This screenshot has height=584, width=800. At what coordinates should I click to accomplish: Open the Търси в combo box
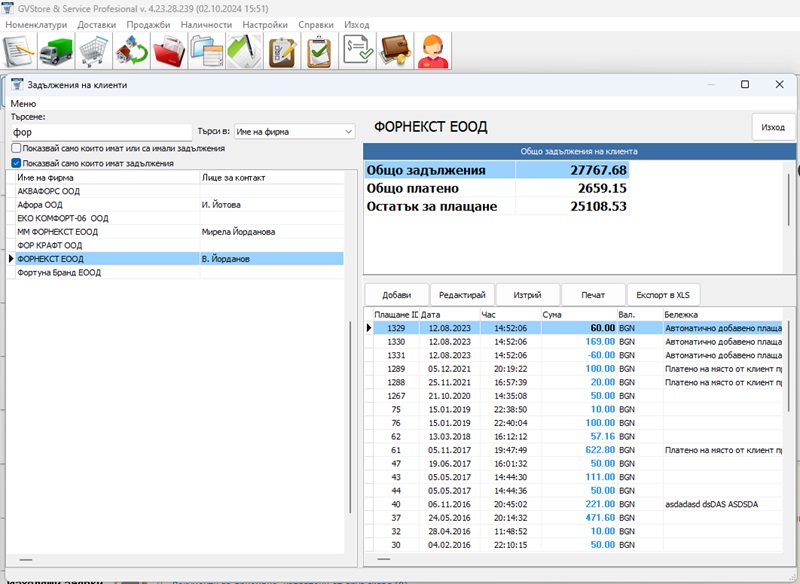tap(295, 132)
